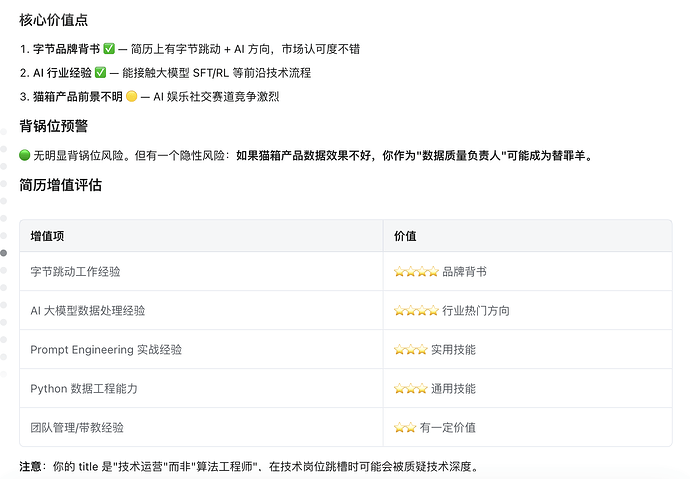Click the green circle before 无明显背锅位风险

(25, 156)
